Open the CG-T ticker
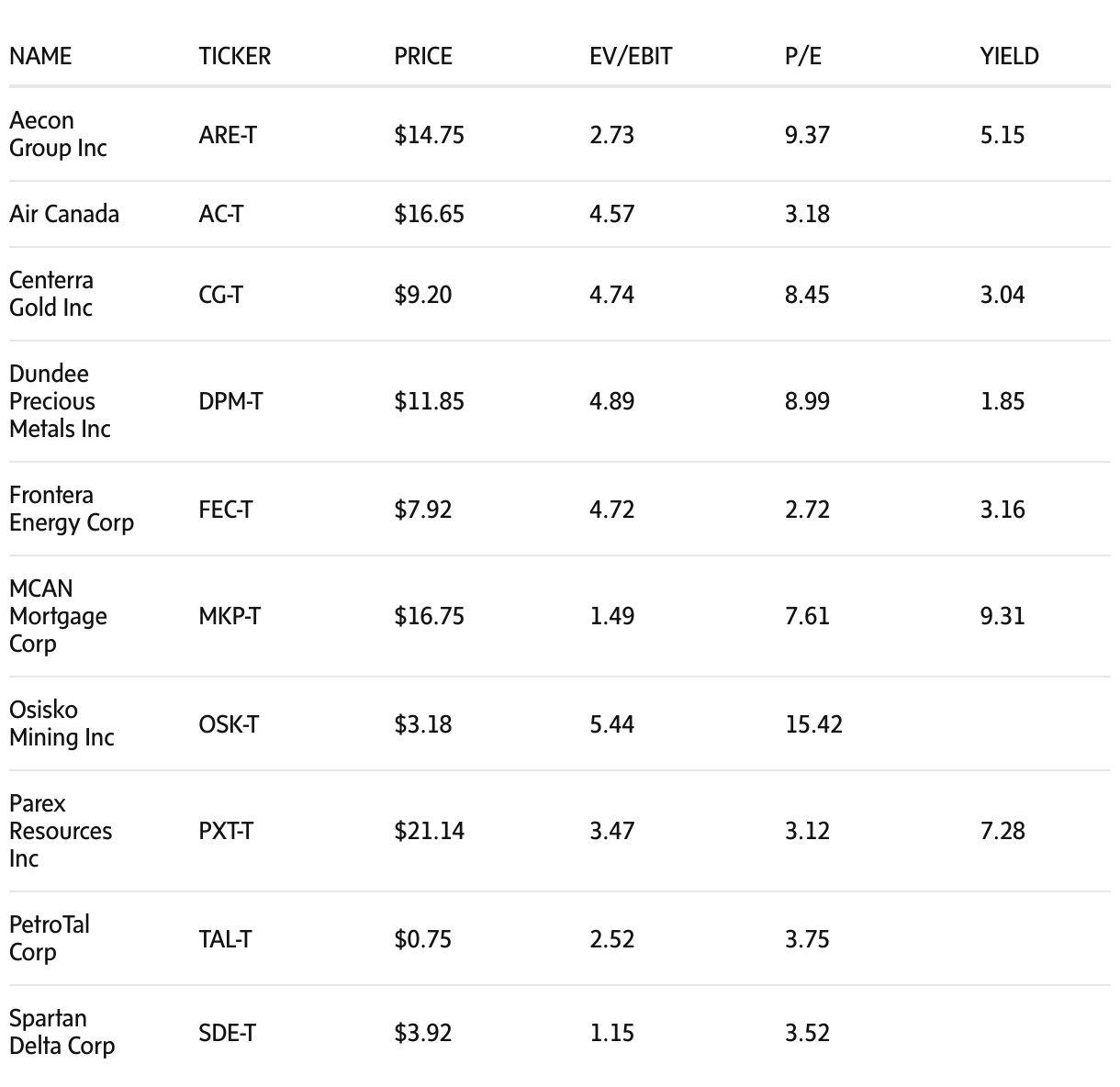Image resolution: width=1120 pixels, height=1087 pixels. (x=221, y=295)
